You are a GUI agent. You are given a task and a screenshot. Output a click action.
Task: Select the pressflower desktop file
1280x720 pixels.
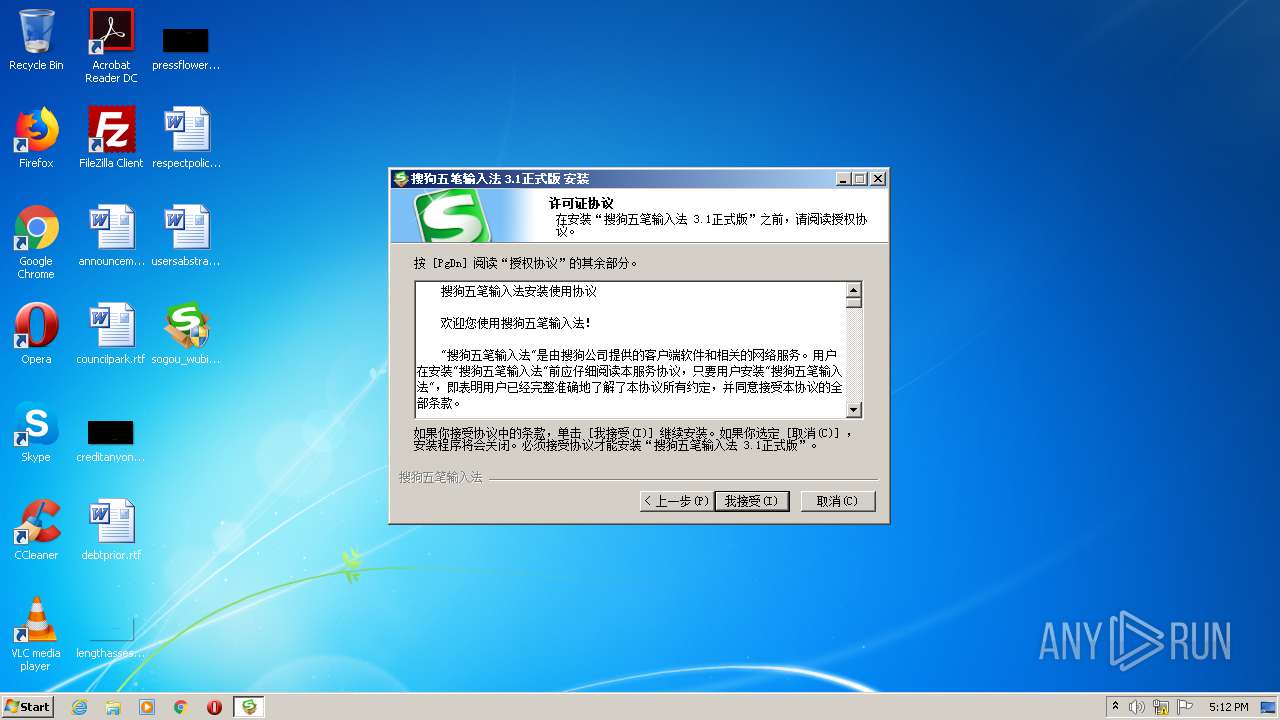[x=186, y=48]
